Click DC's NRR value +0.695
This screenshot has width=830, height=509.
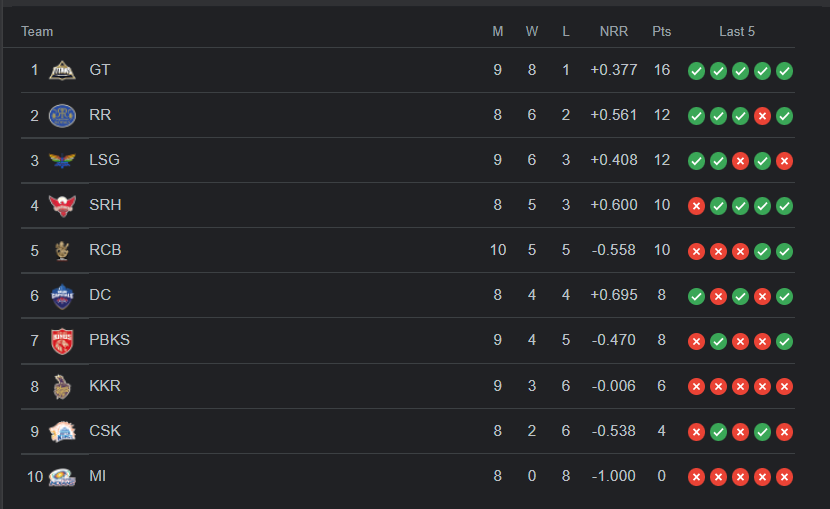pos(613,295)
